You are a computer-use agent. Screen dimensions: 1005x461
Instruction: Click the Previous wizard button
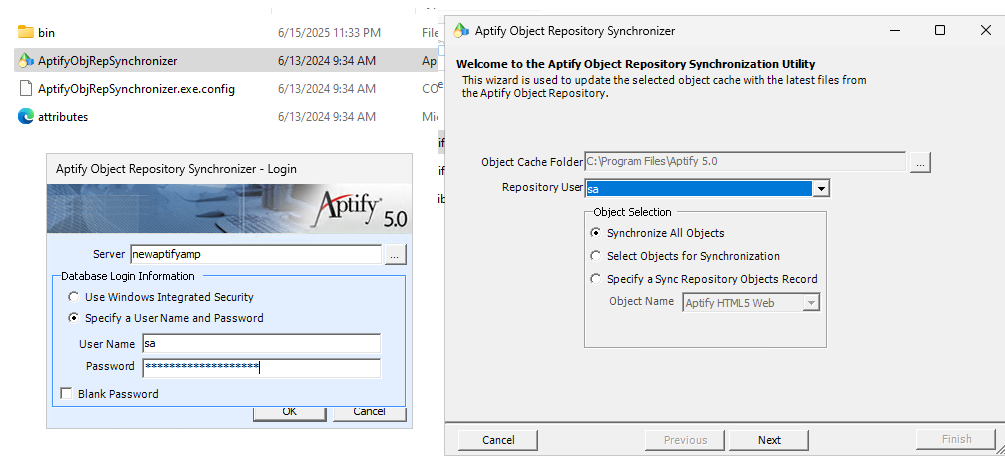(x=685, y=440)
